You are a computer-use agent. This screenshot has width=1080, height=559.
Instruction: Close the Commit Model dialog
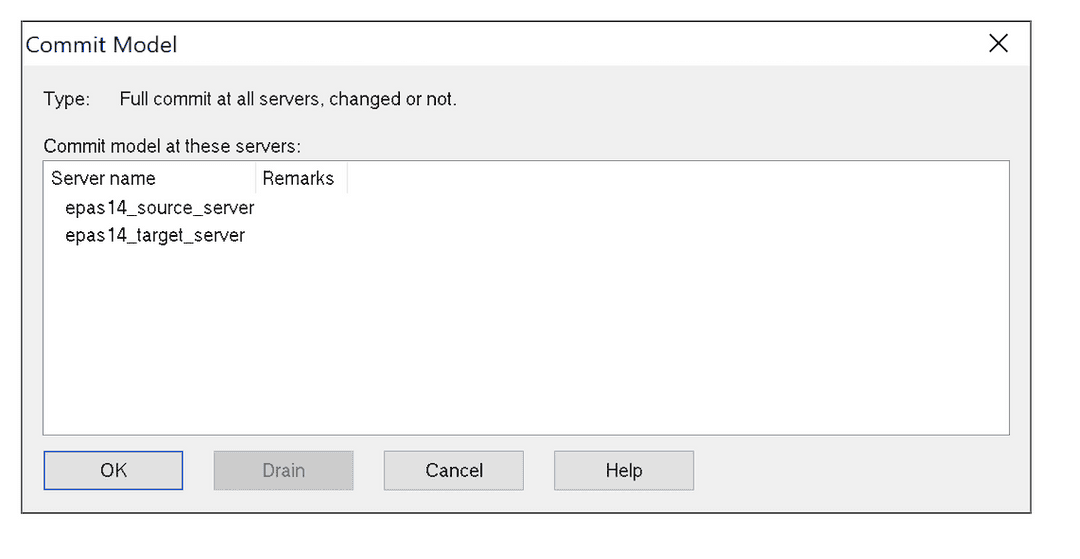(x=998, y=44)
